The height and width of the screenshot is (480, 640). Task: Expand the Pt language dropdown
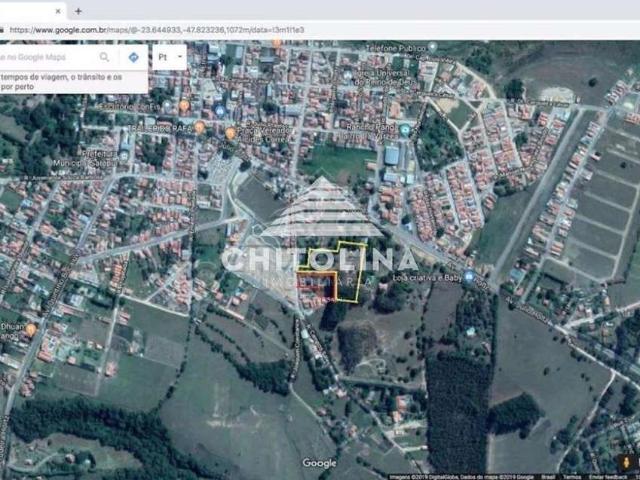click(x=169, y=57)
